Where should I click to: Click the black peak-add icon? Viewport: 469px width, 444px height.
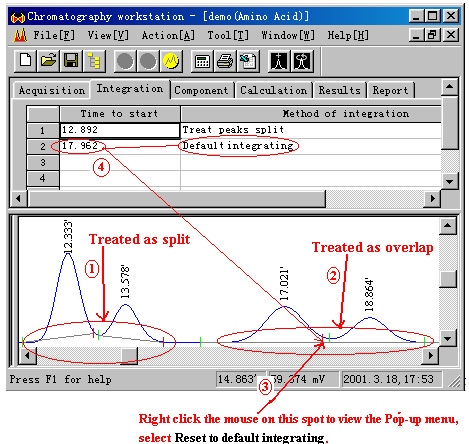pyautogui.click(x=279, y=61)
